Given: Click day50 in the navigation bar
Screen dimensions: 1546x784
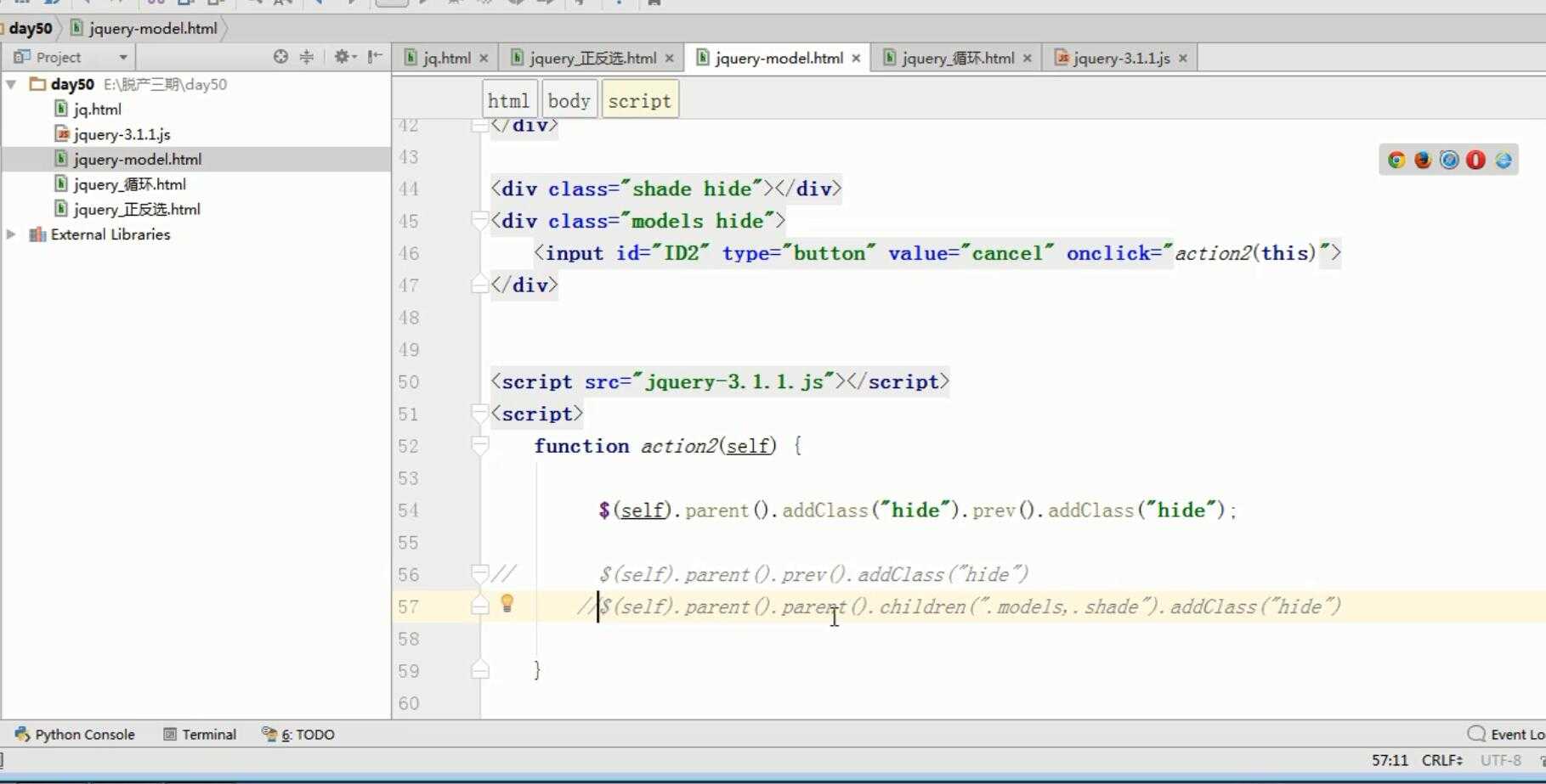Looking at the screenshot, I should pyautogui.click(x=31, y=28).
